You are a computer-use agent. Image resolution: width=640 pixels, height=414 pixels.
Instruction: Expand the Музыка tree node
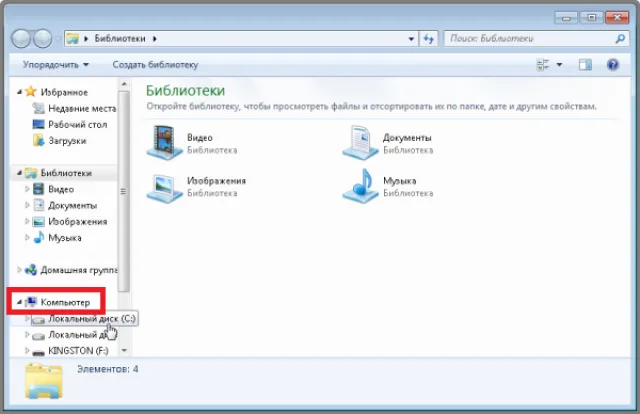(x=27, y=237)
